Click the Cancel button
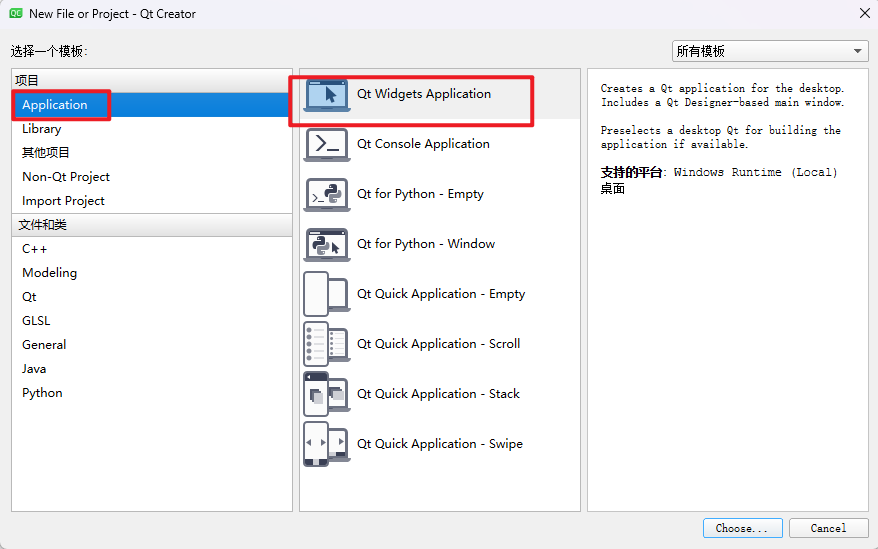Screen dimensions: 878x549 coord(828,528)
